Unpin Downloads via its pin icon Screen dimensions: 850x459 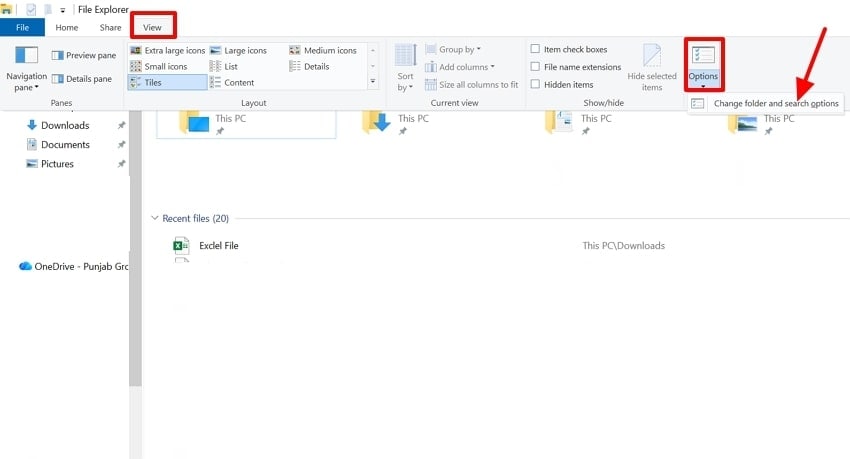pos(121,125)
